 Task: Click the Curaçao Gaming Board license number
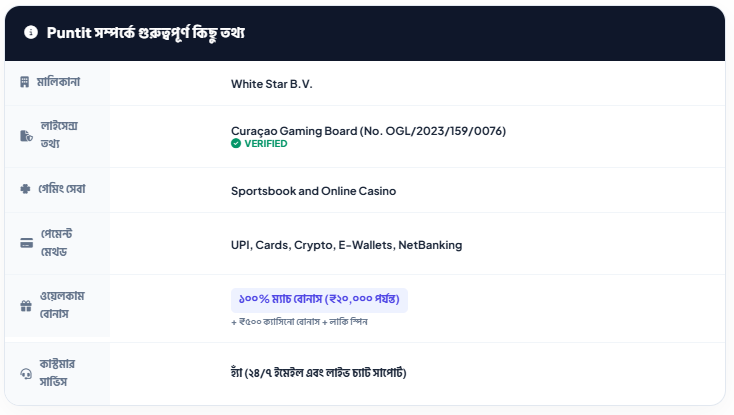tap(368, 131)
